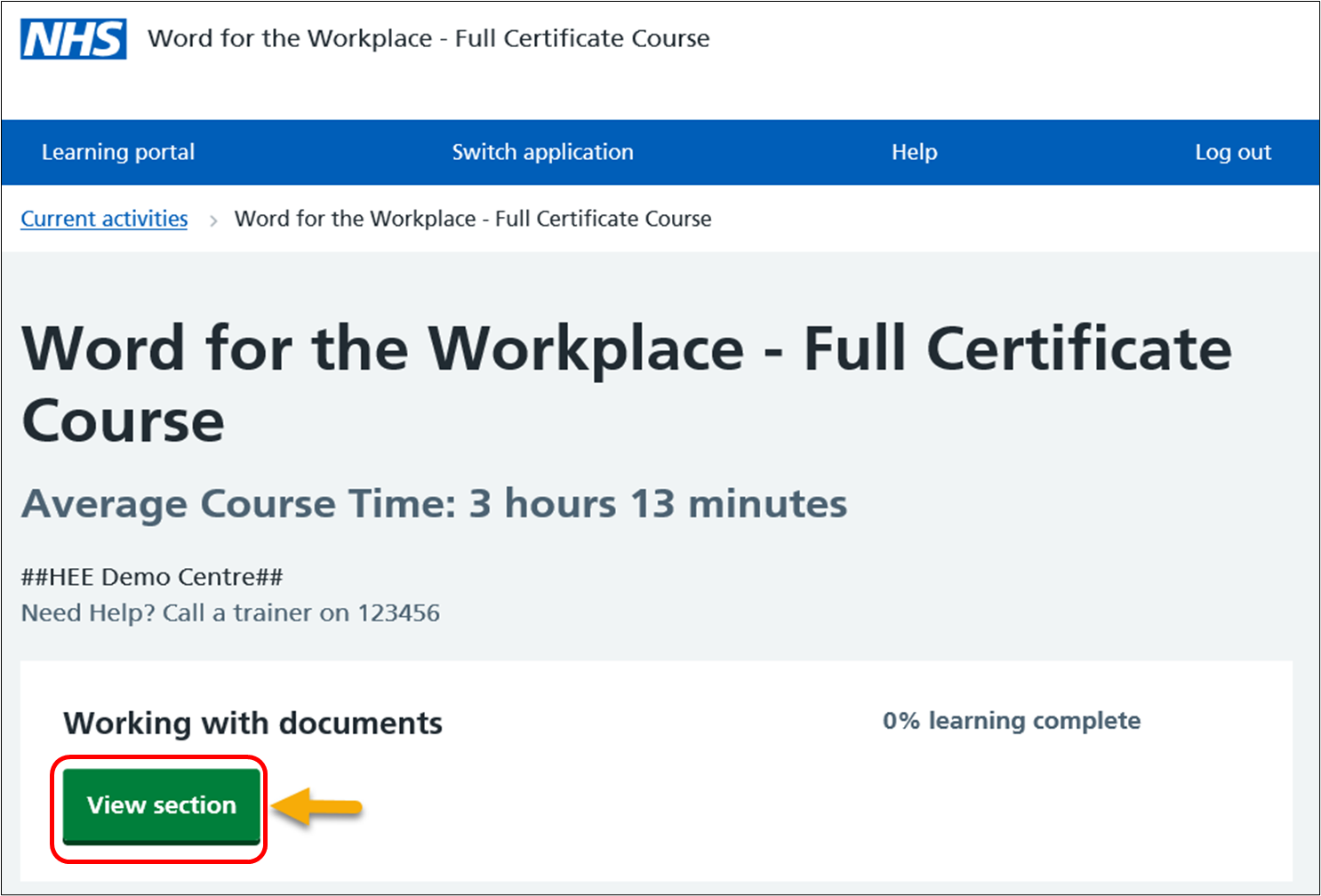Click the NHS logo
This screenshot has width=1321, height=896.
click(74, 39)
